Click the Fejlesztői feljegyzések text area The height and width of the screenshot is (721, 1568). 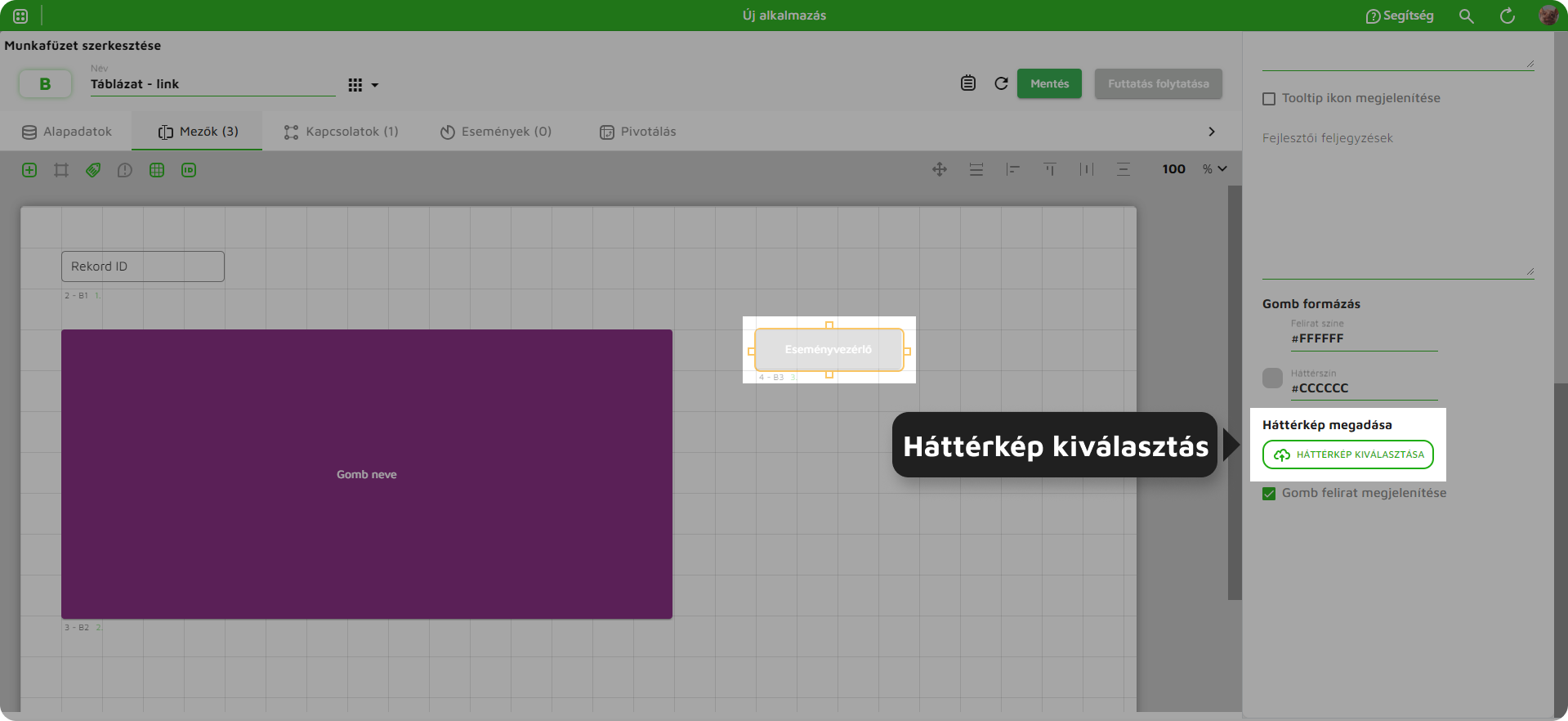pos(1398,204)
